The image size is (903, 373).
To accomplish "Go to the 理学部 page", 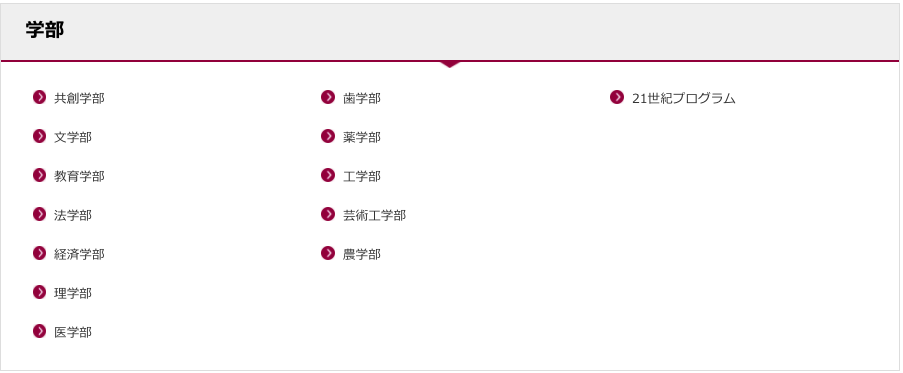I will click(x=73, y=294).
